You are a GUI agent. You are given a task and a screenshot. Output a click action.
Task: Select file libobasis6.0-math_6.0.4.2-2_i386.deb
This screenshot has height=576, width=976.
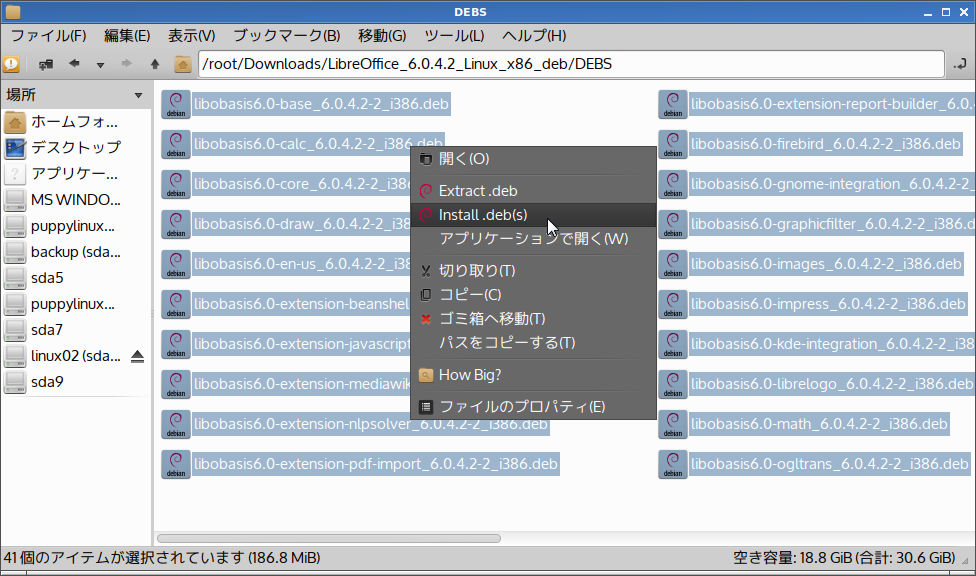[819, 424]
